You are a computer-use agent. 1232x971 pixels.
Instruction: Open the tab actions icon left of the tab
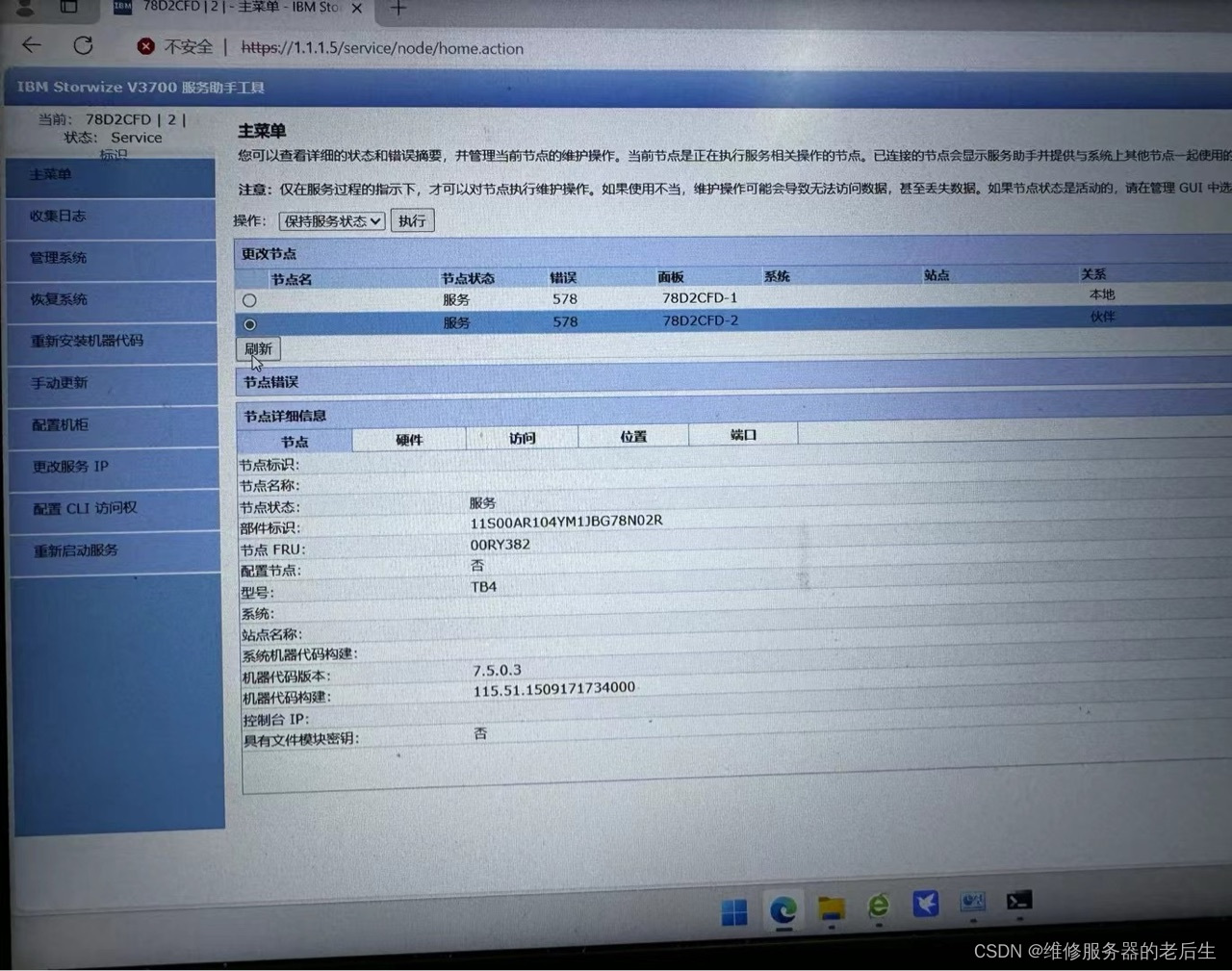(69, 7)
